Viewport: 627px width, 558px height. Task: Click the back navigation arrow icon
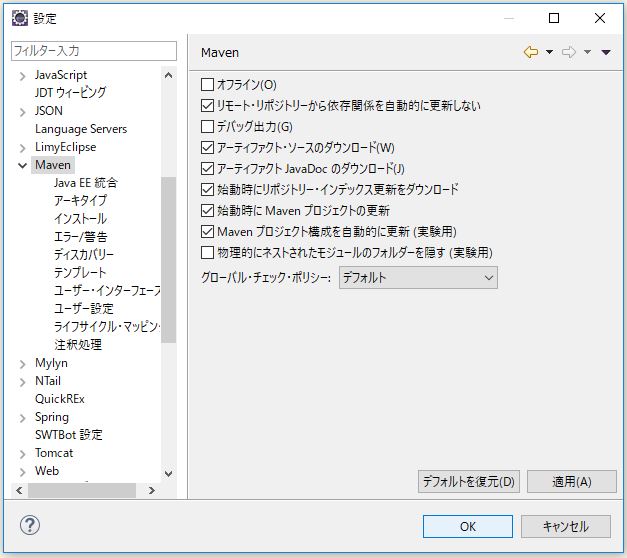coord(531,52)
